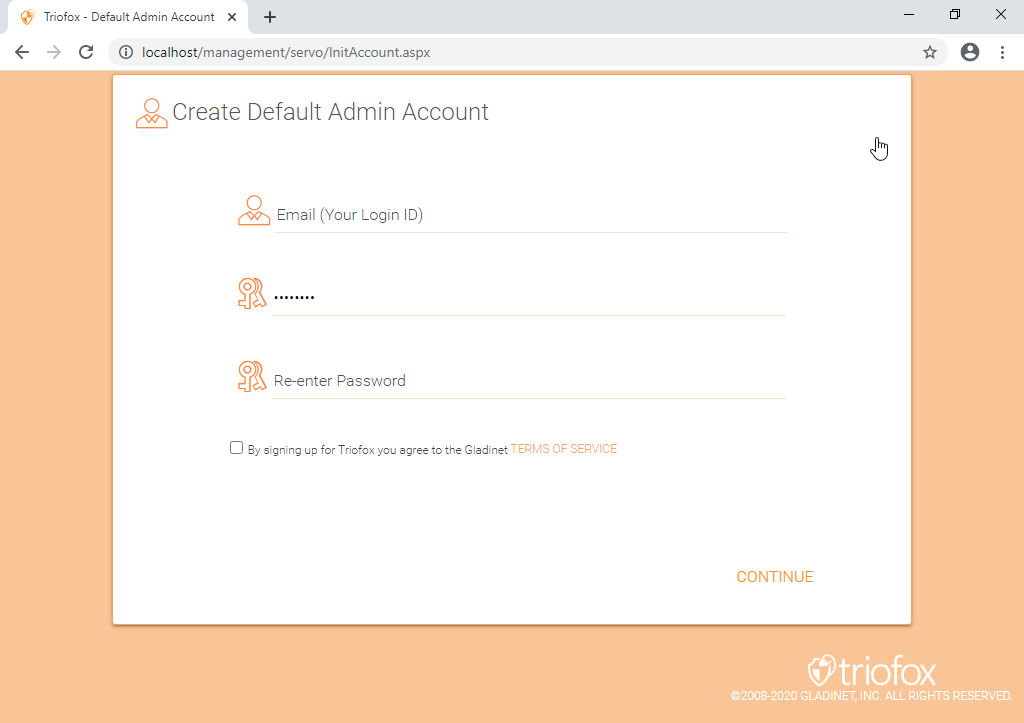
Task: Close the Triofox Default Admin Account tab
Action: tap(232, 17)
